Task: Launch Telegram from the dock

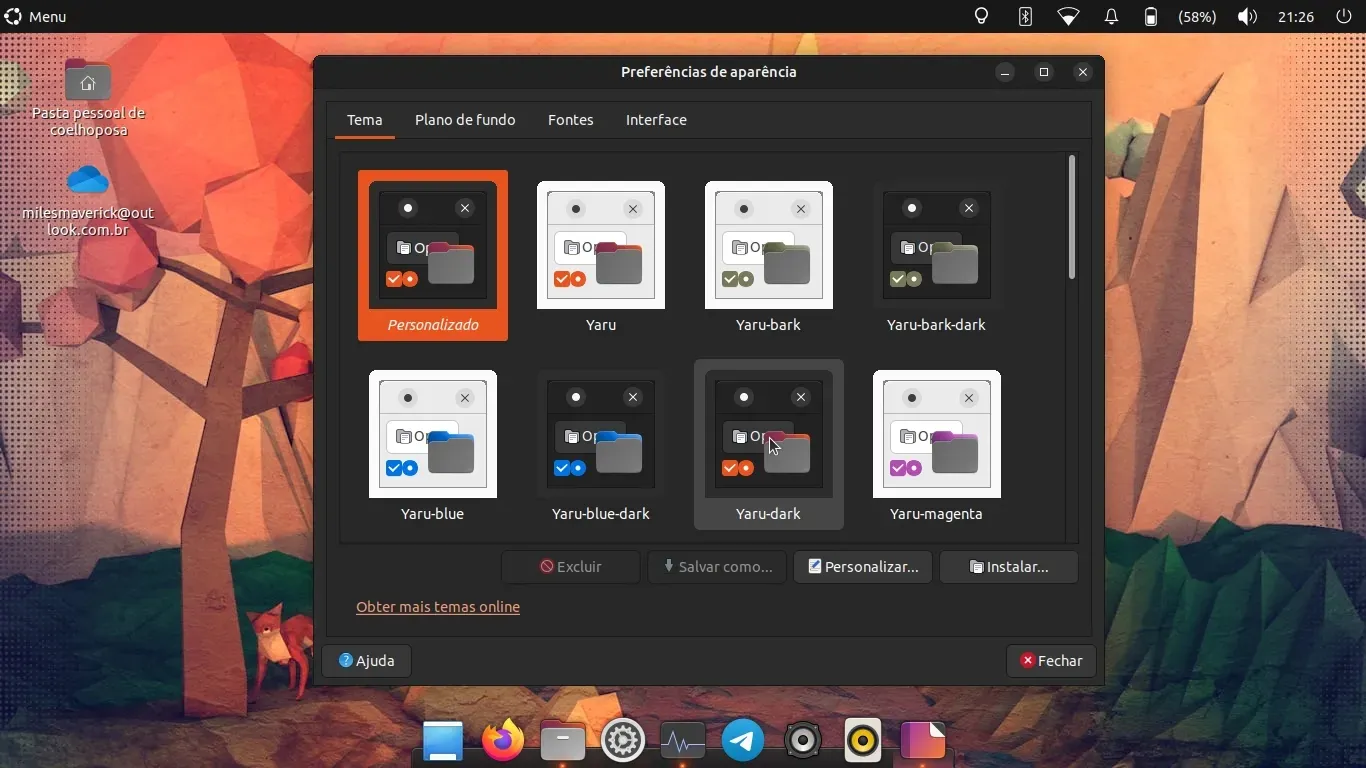Action: [x=743, y=741]
